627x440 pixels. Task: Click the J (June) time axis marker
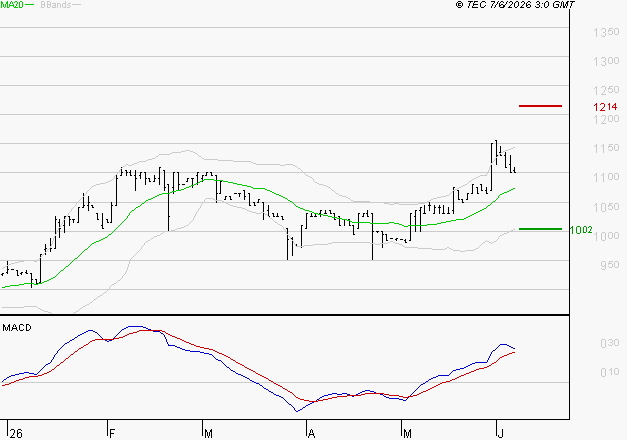click(500, 434)
